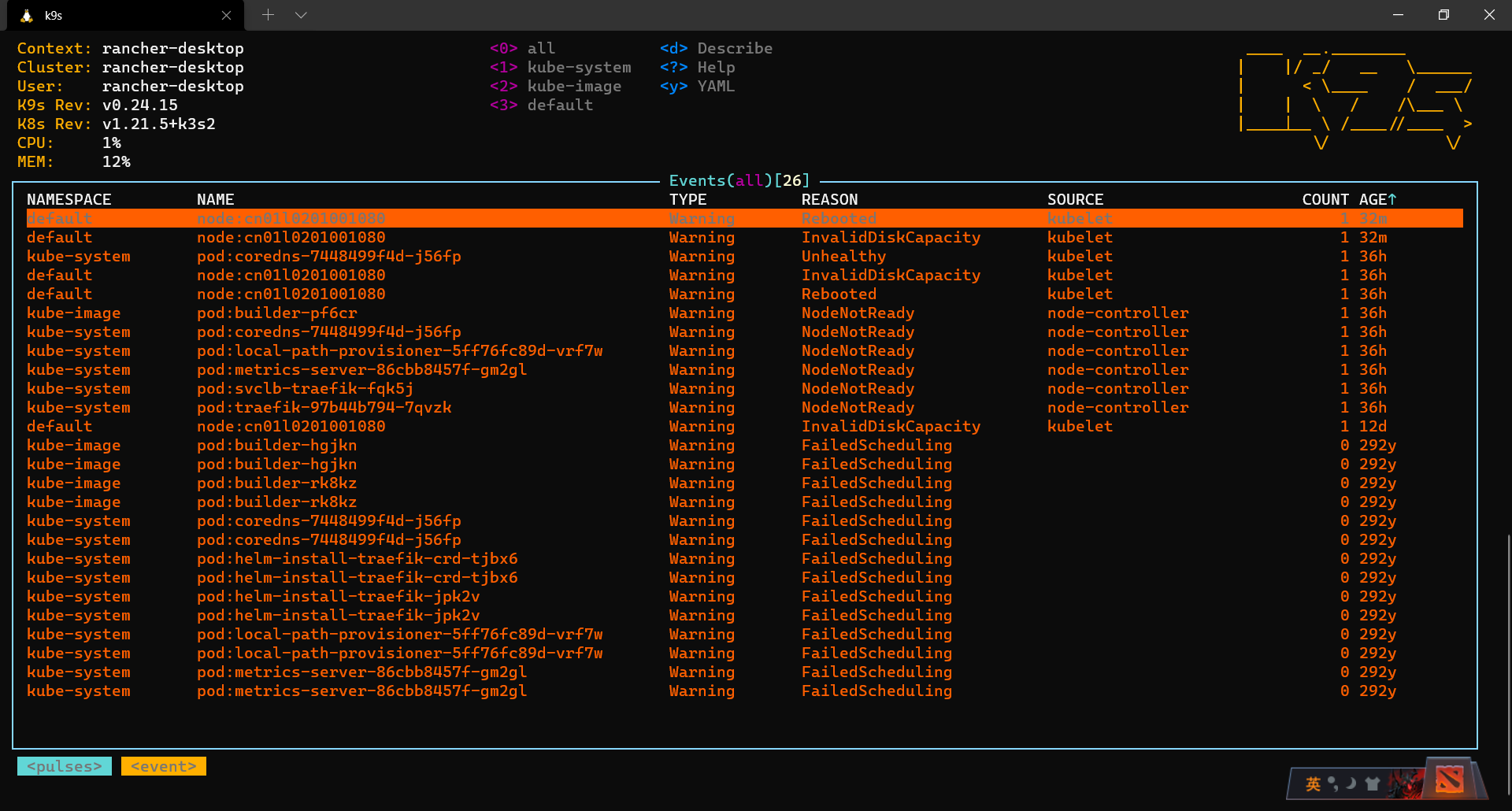Image resolution: width=1512 pixels, height=811 pixels.
Task: Click the 英 language mode icon in IME bar
Action: [1313, 783]
